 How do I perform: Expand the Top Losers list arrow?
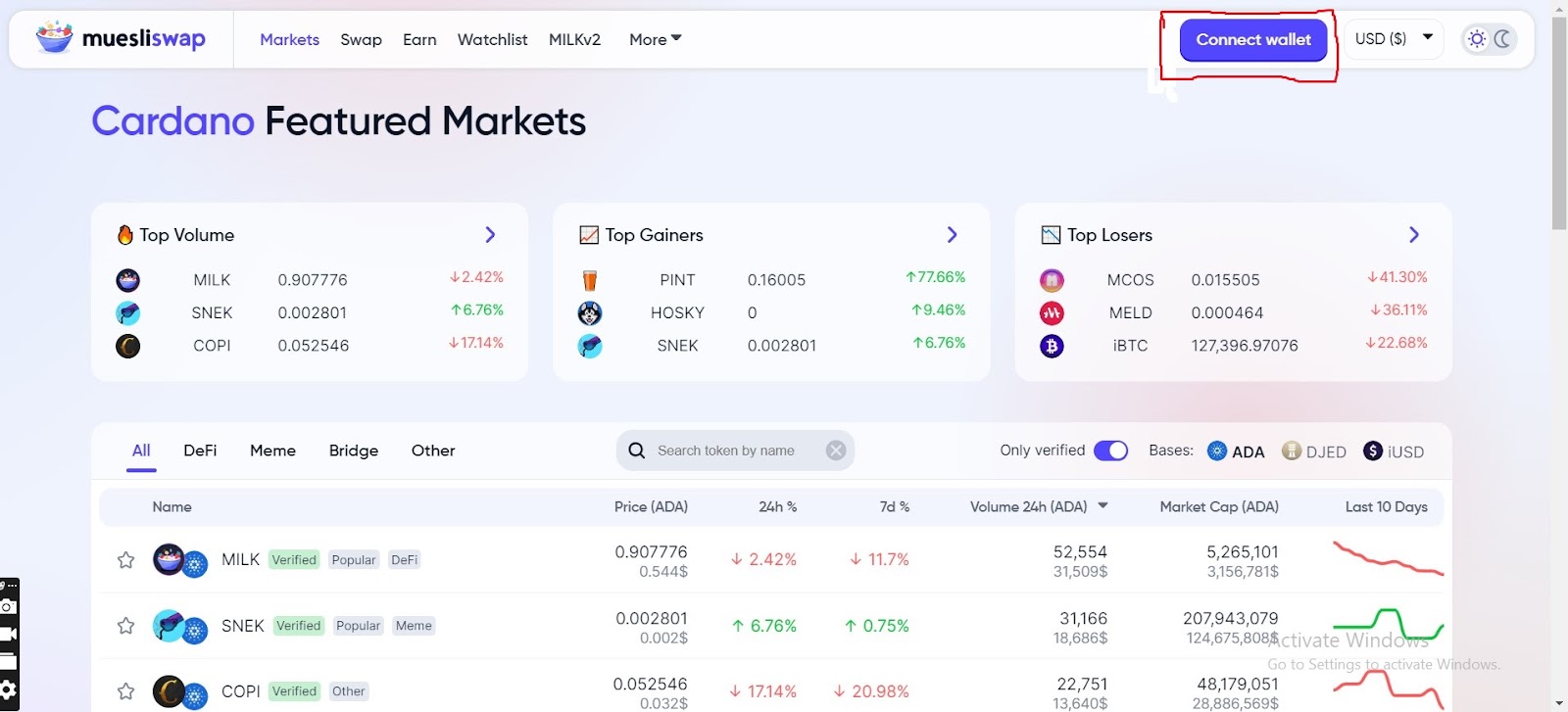click(x=1413, y=235)
